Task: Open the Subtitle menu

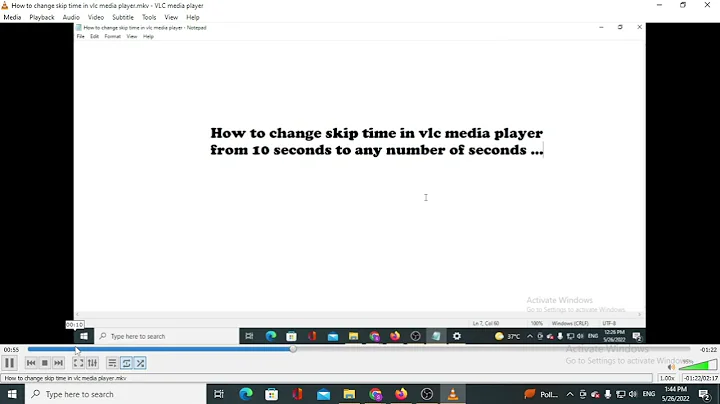Action: coord(123,17)
